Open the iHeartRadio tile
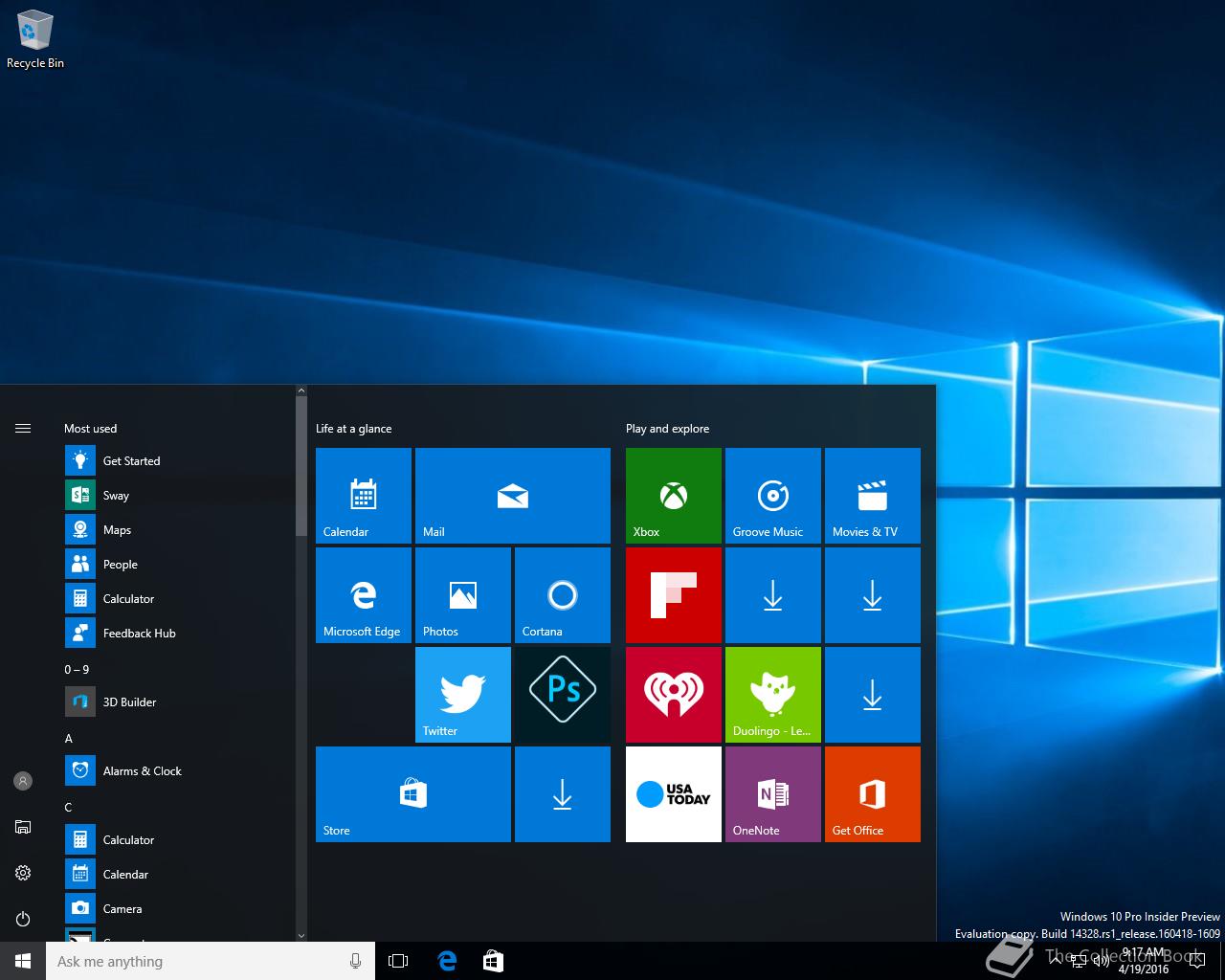Image resolution: width=1225 pixels, height=980 pixels. click(674, 695)
